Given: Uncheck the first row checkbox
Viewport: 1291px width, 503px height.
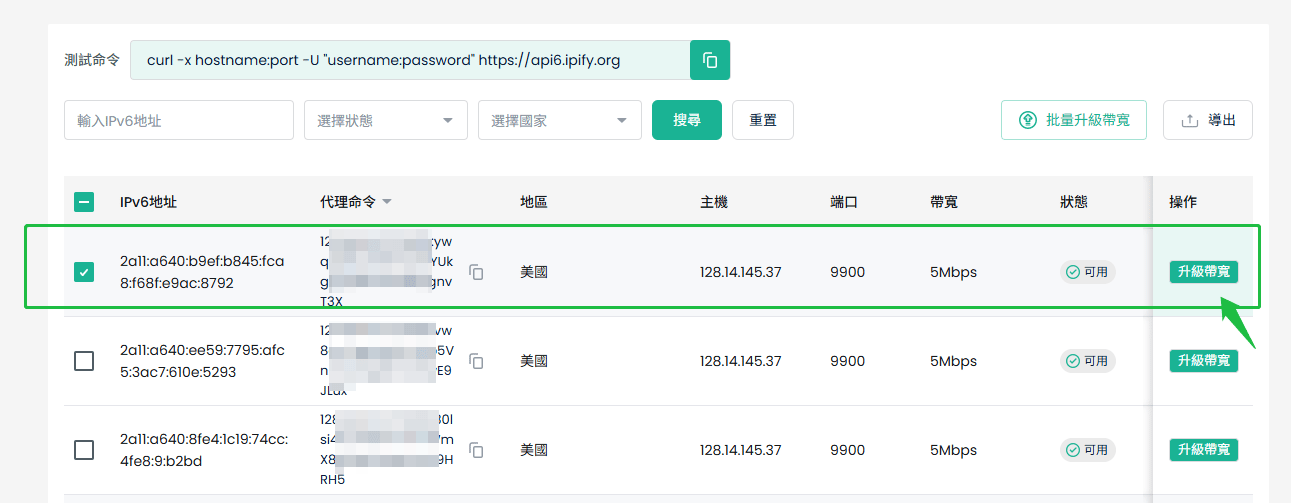Looking at the screenshot, I should (x=84, y=272).
